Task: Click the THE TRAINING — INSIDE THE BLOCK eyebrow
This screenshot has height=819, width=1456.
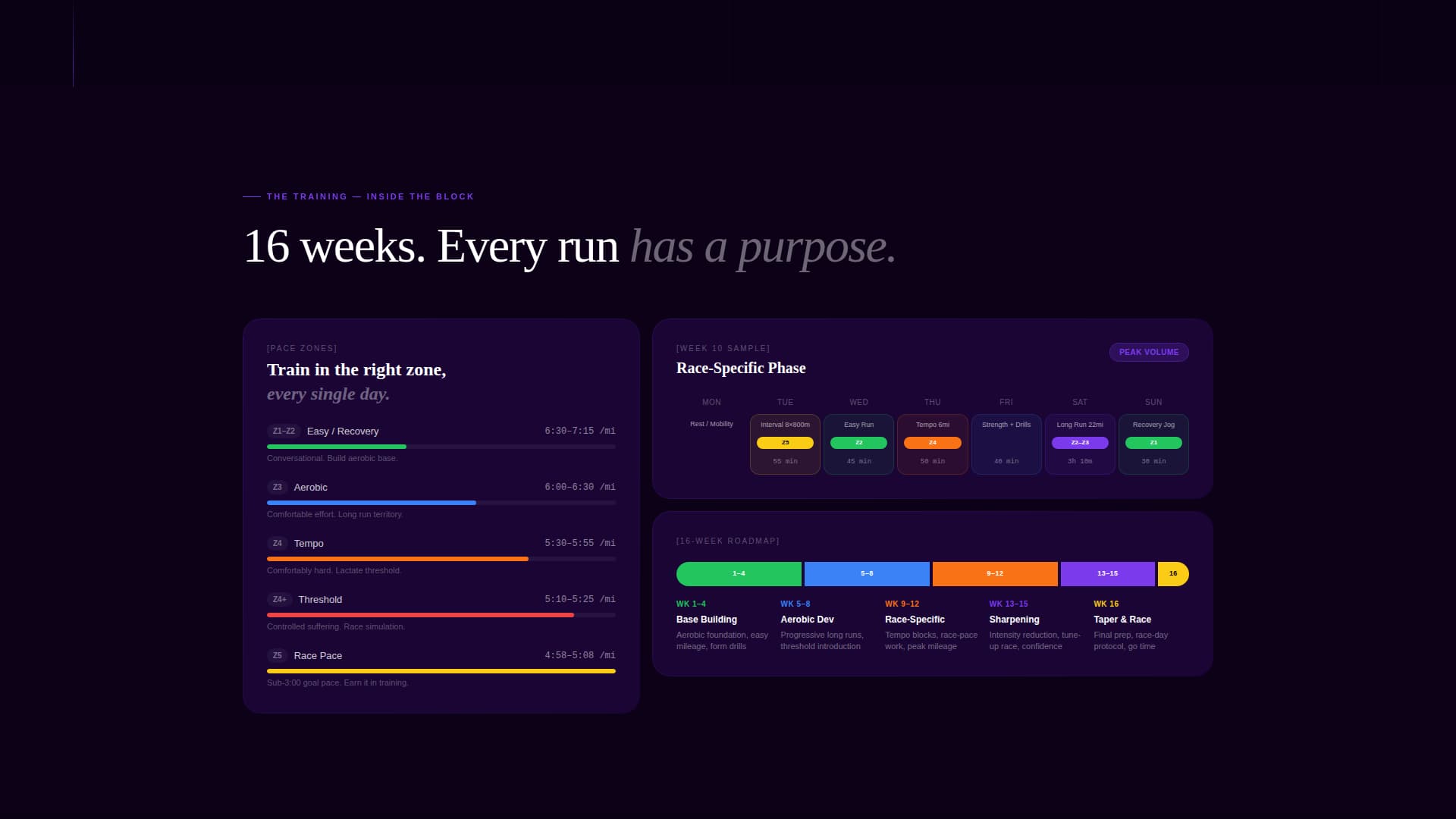Action: click(370, 196)
